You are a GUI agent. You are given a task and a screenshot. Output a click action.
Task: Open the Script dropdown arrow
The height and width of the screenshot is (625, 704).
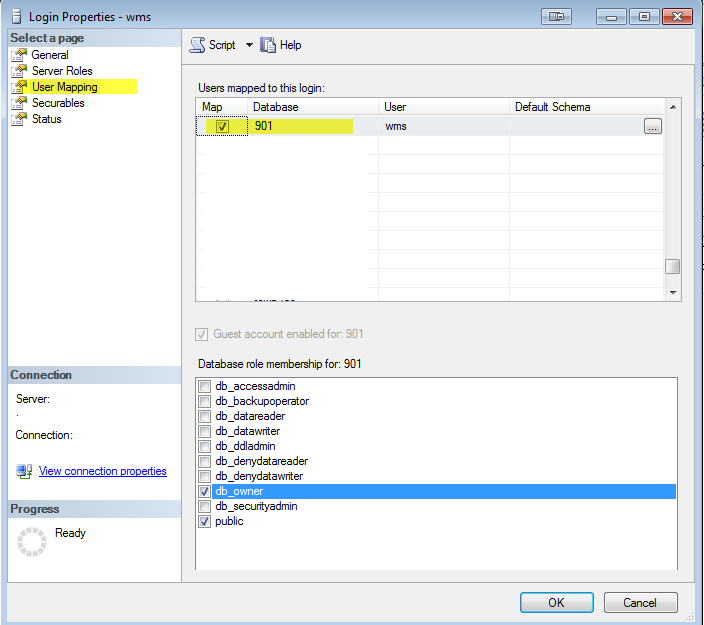pyautogui.click(x=249, y=45)
